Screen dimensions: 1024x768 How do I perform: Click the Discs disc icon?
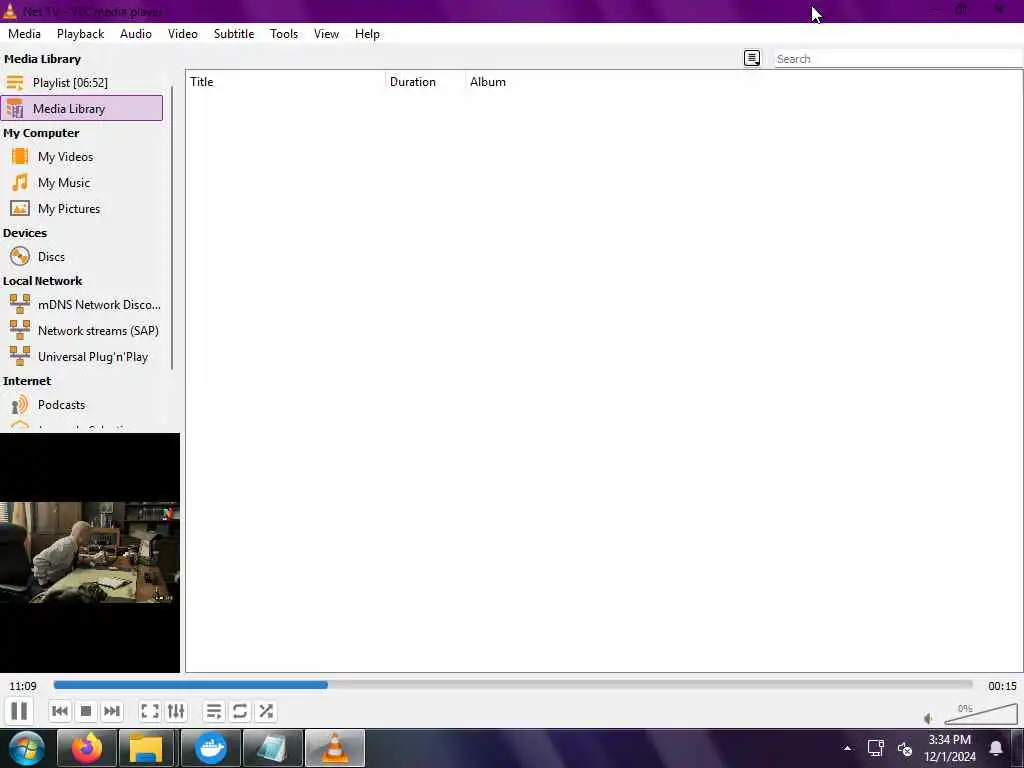[20, 256]
